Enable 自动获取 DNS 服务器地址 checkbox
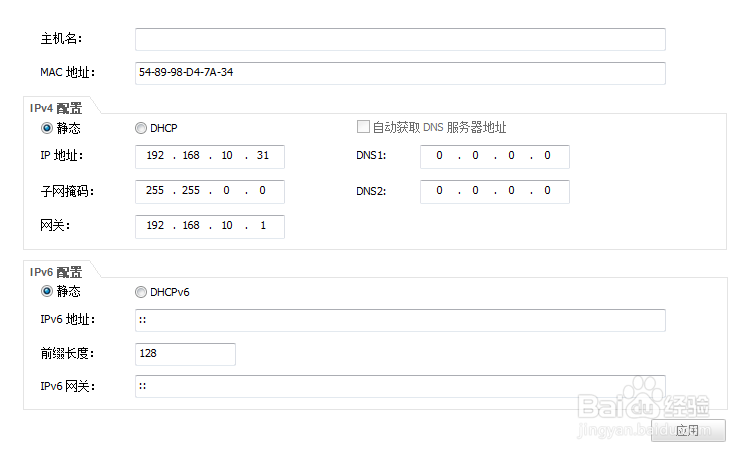753x456 pixels. (364, 128)
